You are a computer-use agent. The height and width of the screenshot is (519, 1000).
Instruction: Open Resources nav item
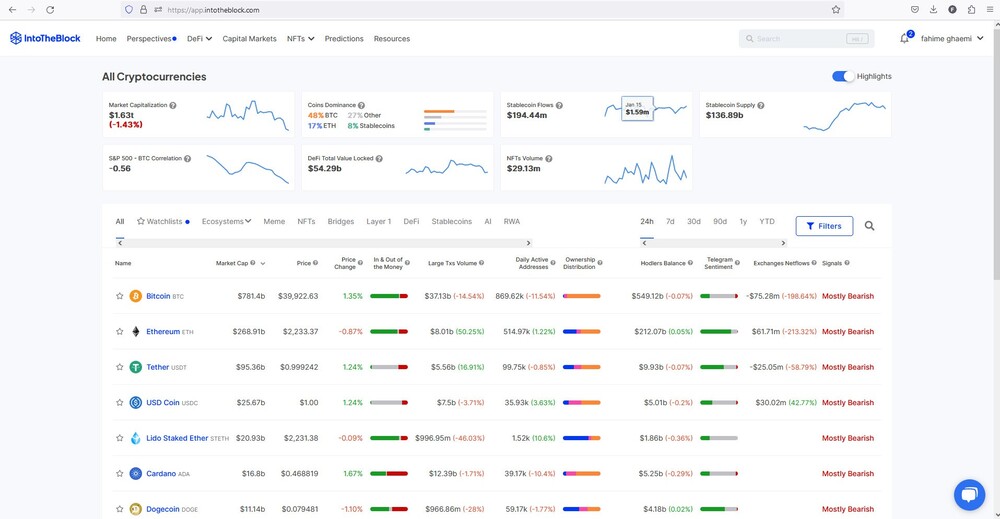coord(392,39)
